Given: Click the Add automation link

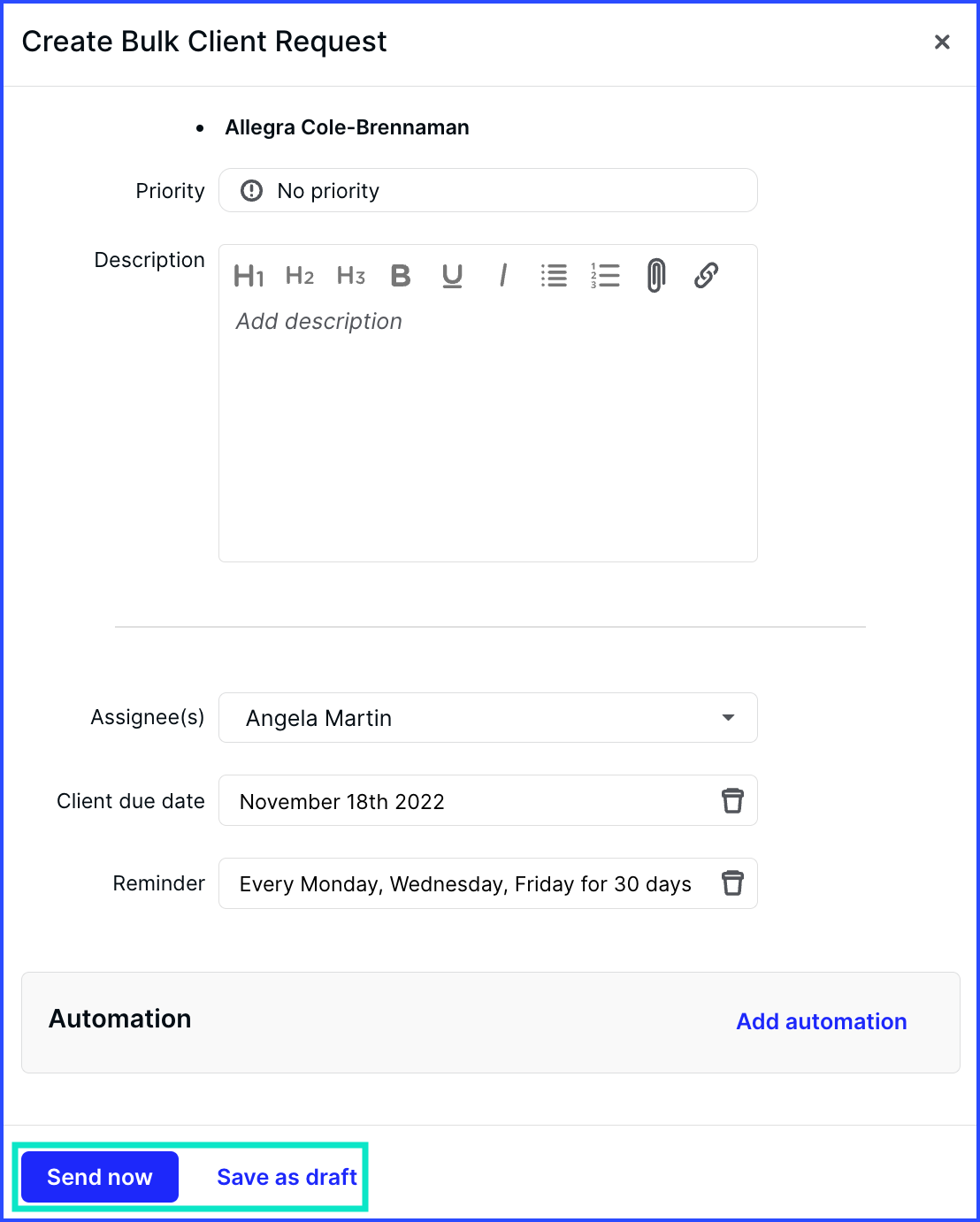Looking at the screenshot, I should pyautogui.click(x=822, y=1021).
